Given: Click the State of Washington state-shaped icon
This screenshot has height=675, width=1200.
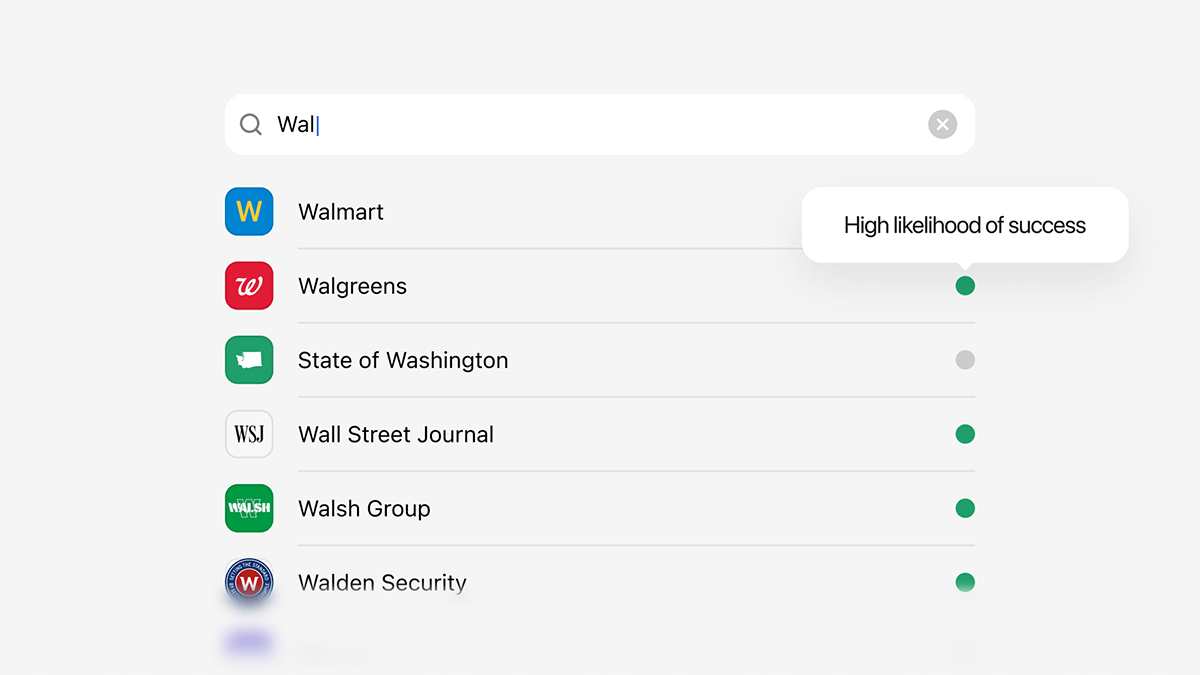Looking at the screenshot, I should click(249, 359).
